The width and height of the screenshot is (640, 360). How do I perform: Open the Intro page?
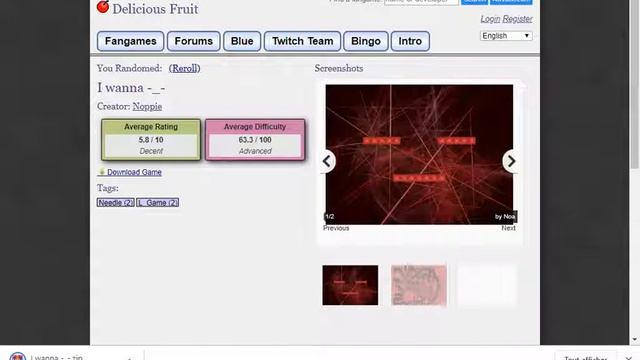pos(410,41)
